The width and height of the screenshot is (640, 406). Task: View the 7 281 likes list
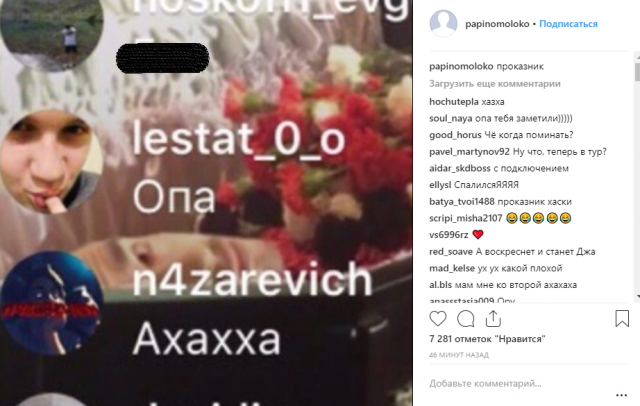[487, 339]
